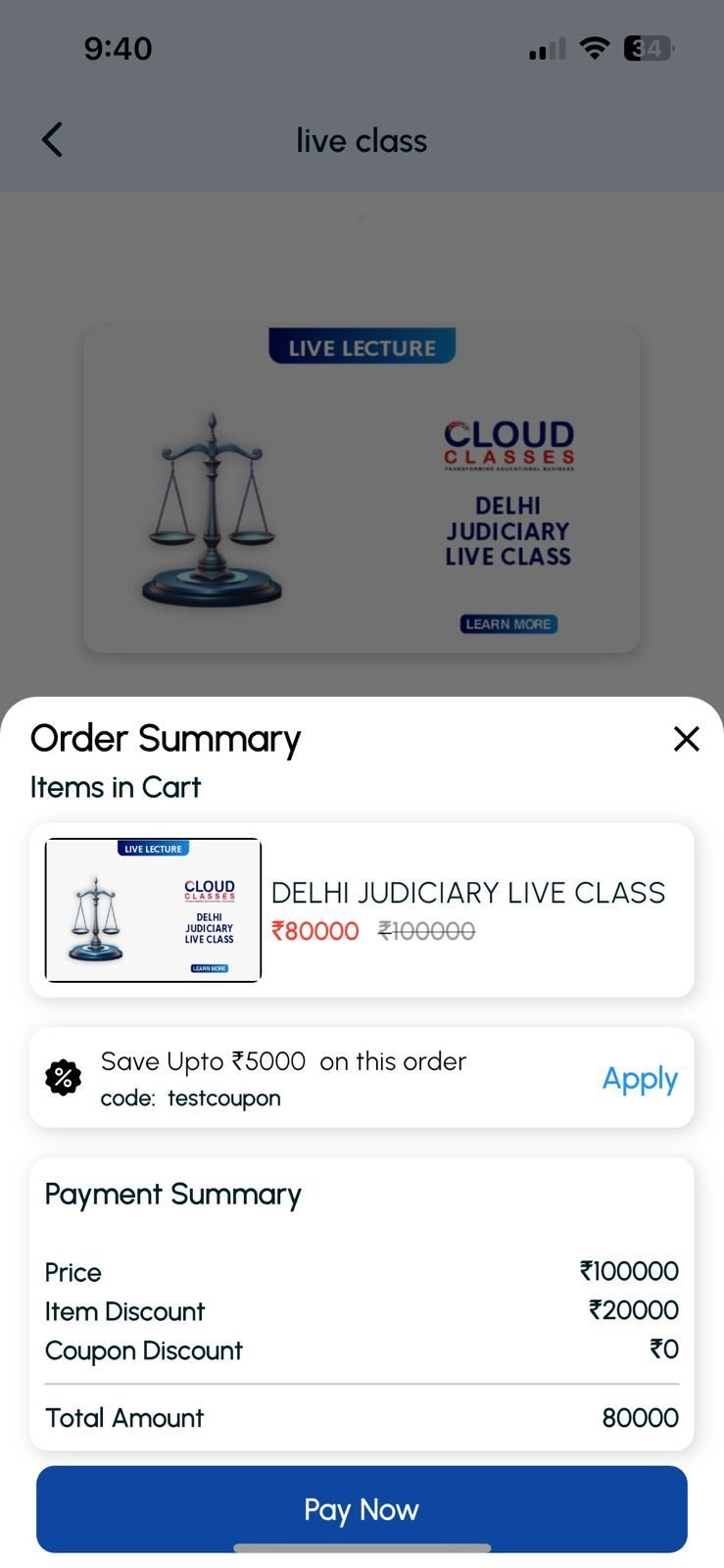Click the coupon percent badge icon
Screen dimensions: 724x1568
pos(64,1078)
